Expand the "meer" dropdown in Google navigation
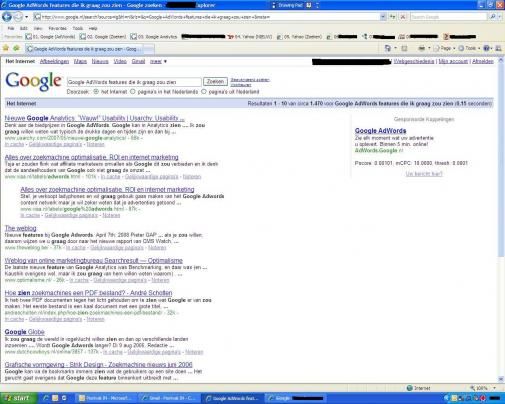The image size is (505, 404). tap(158, 61)
